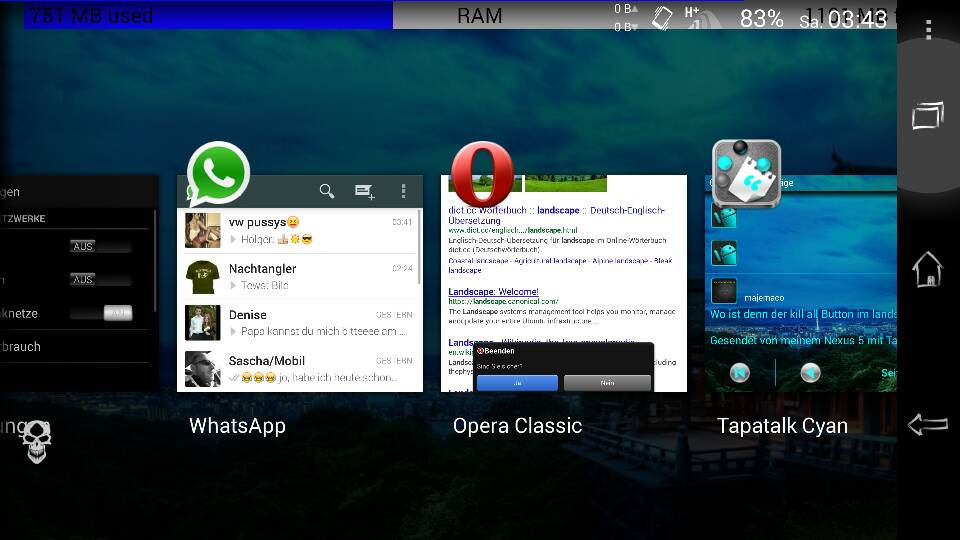Tap the new message icon in WhatsApp
The image size is (960, 540).
(365, 191)
